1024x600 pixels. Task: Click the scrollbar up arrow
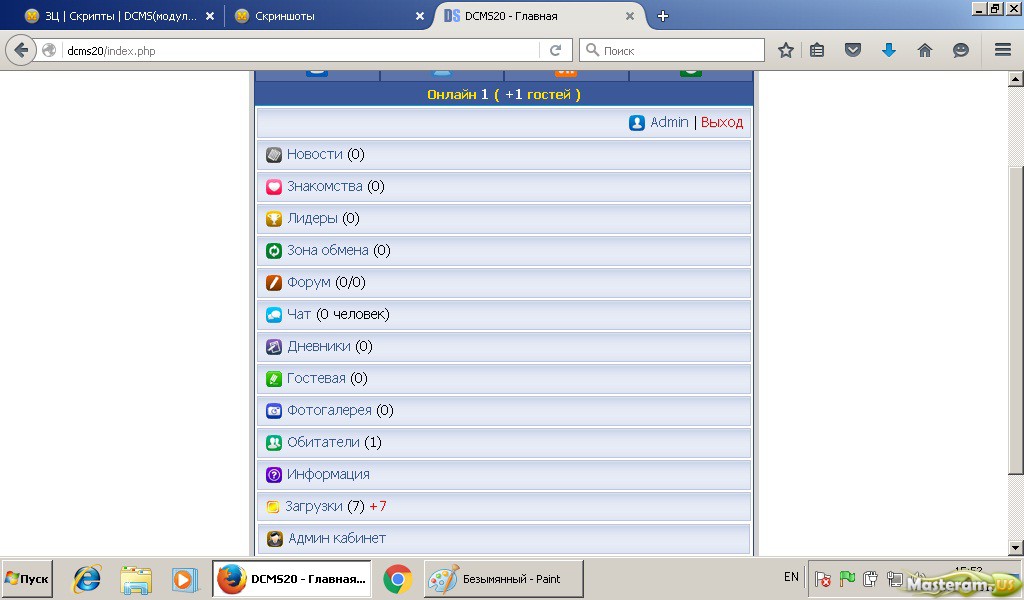pos(1016,80)
